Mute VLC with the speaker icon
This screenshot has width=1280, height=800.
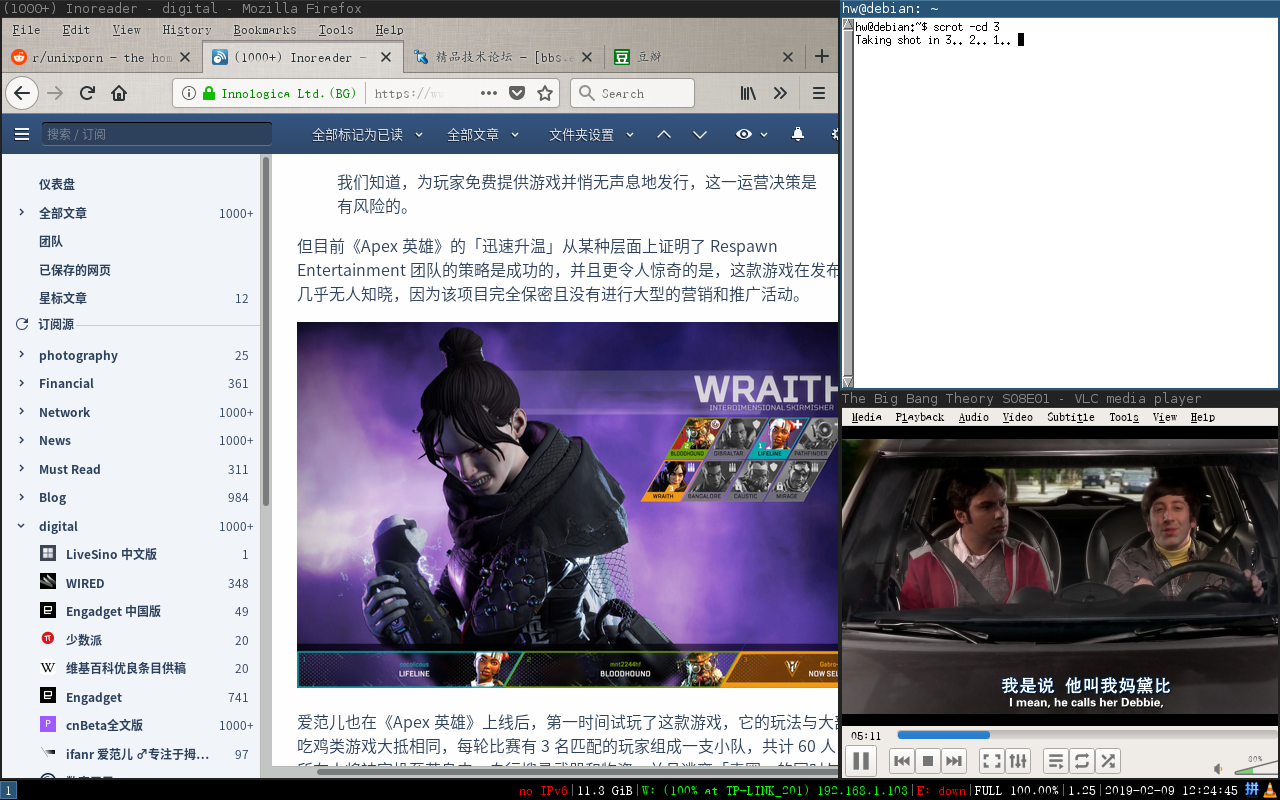tap(1218, 769)
